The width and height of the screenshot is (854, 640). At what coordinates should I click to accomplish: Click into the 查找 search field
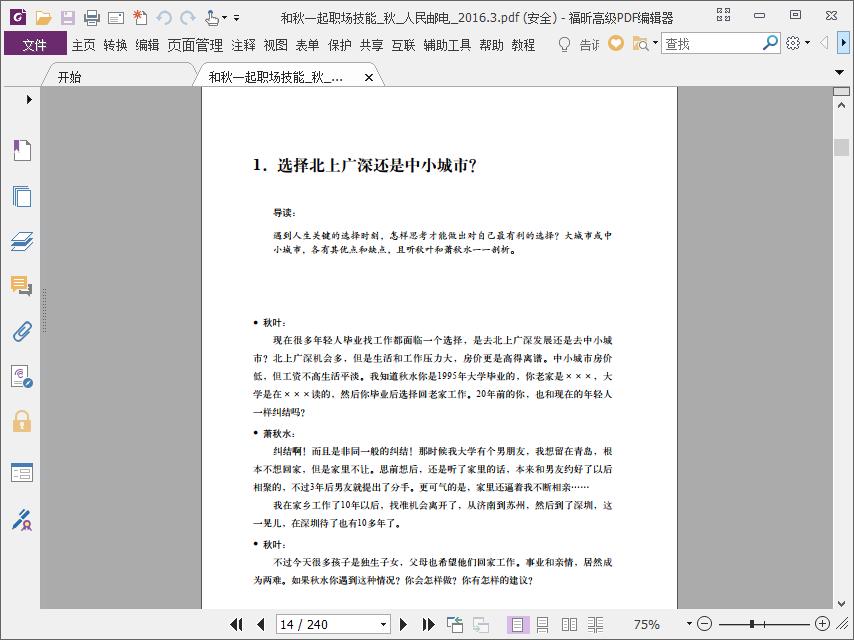coord(711,44)
